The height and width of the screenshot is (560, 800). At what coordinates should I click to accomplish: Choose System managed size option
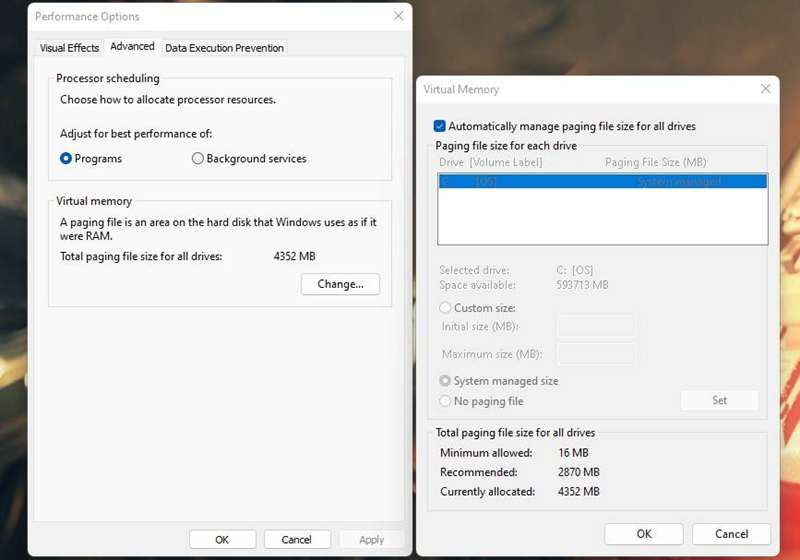click(x=445, y=381)
